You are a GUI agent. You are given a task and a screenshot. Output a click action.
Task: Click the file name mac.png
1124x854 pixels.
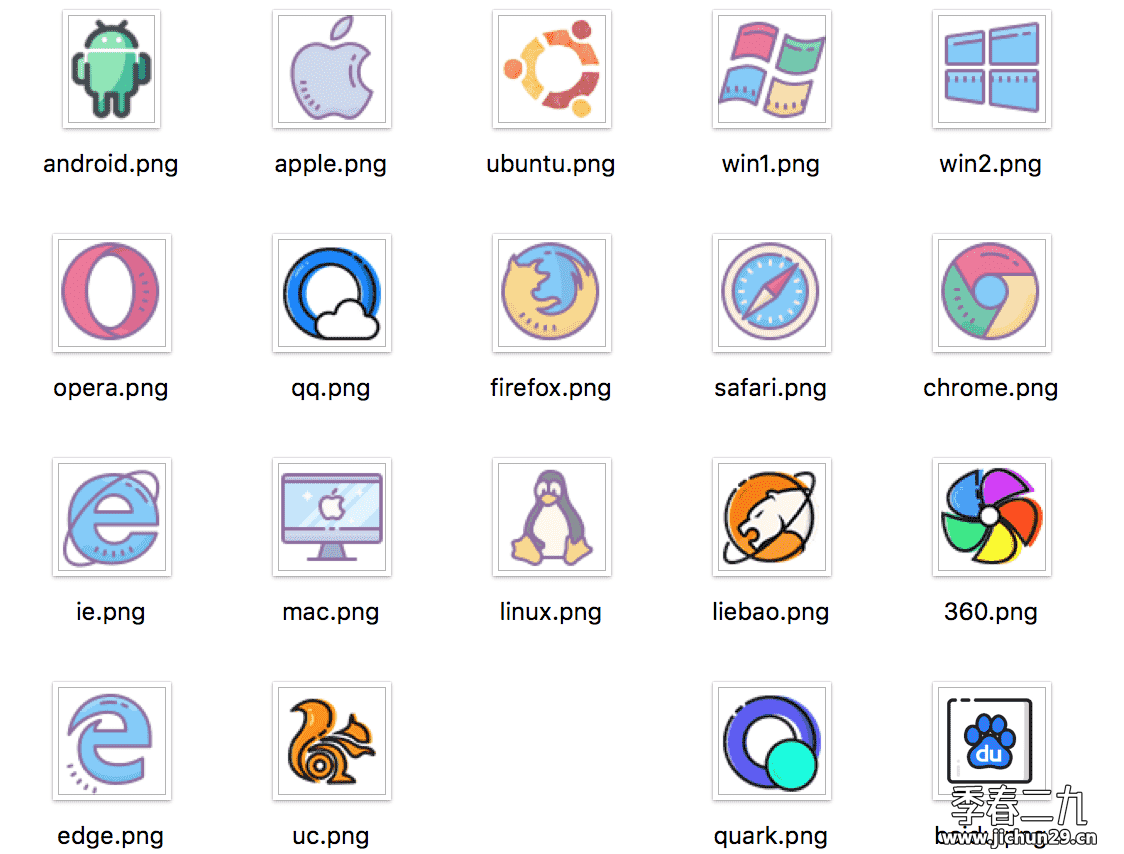click(x=330, y=612)
